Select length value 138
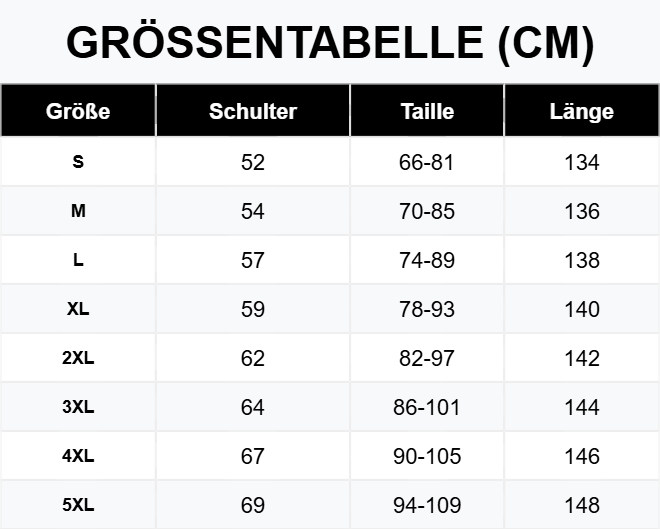This screenshot has width=660, height=530. (x=581, y=260)
